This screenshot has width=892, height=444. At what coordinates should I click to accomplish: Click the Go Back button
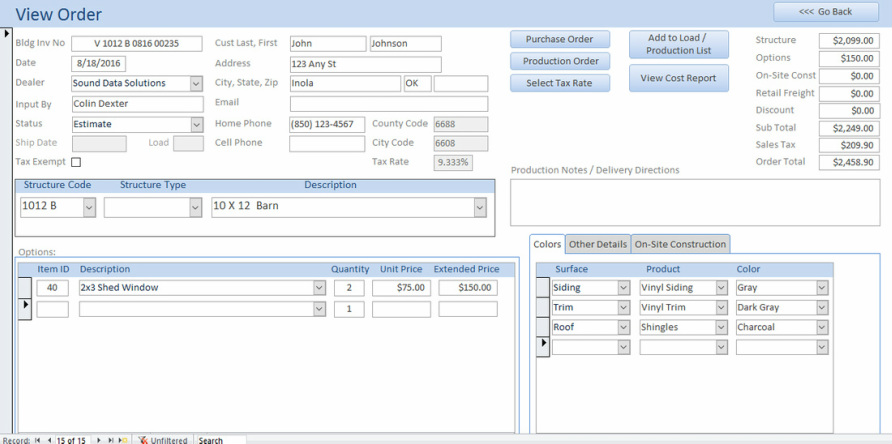point(825,12)
